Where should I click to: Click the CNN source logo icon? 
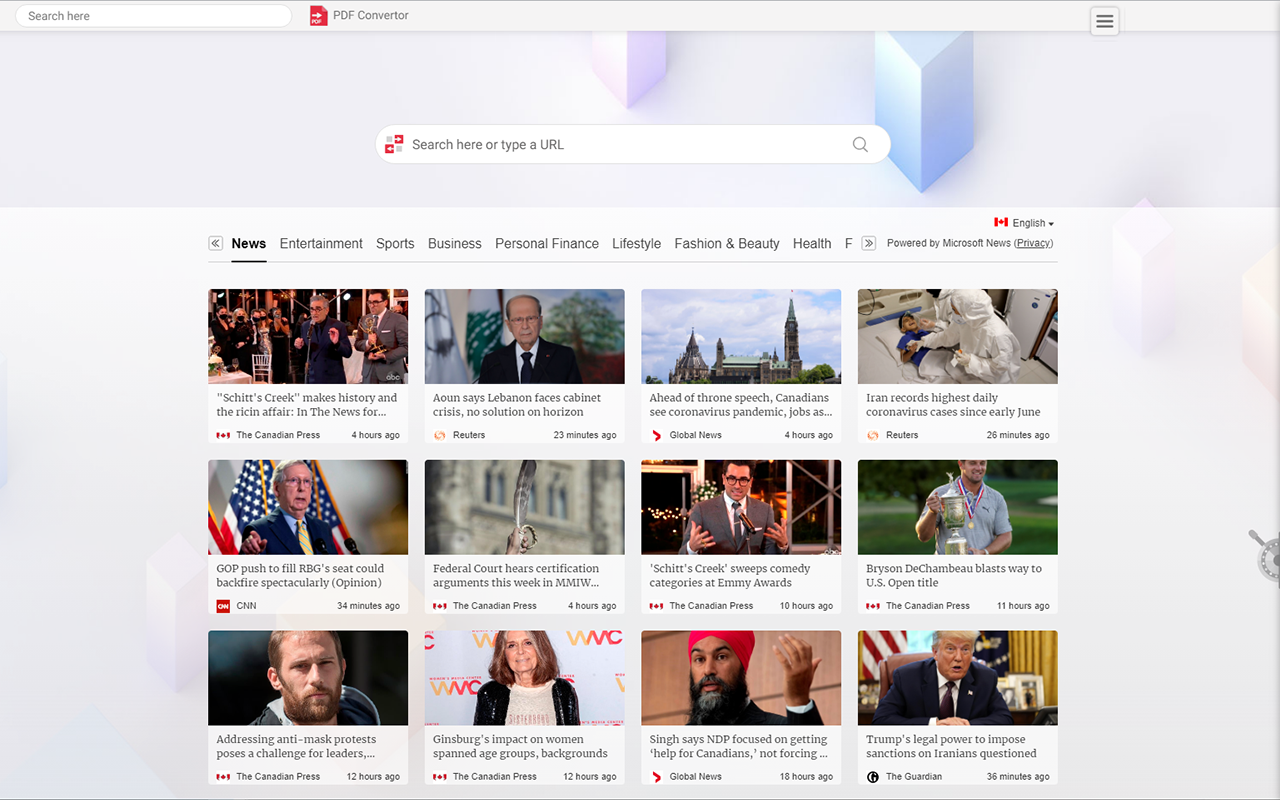coord(223,606)
